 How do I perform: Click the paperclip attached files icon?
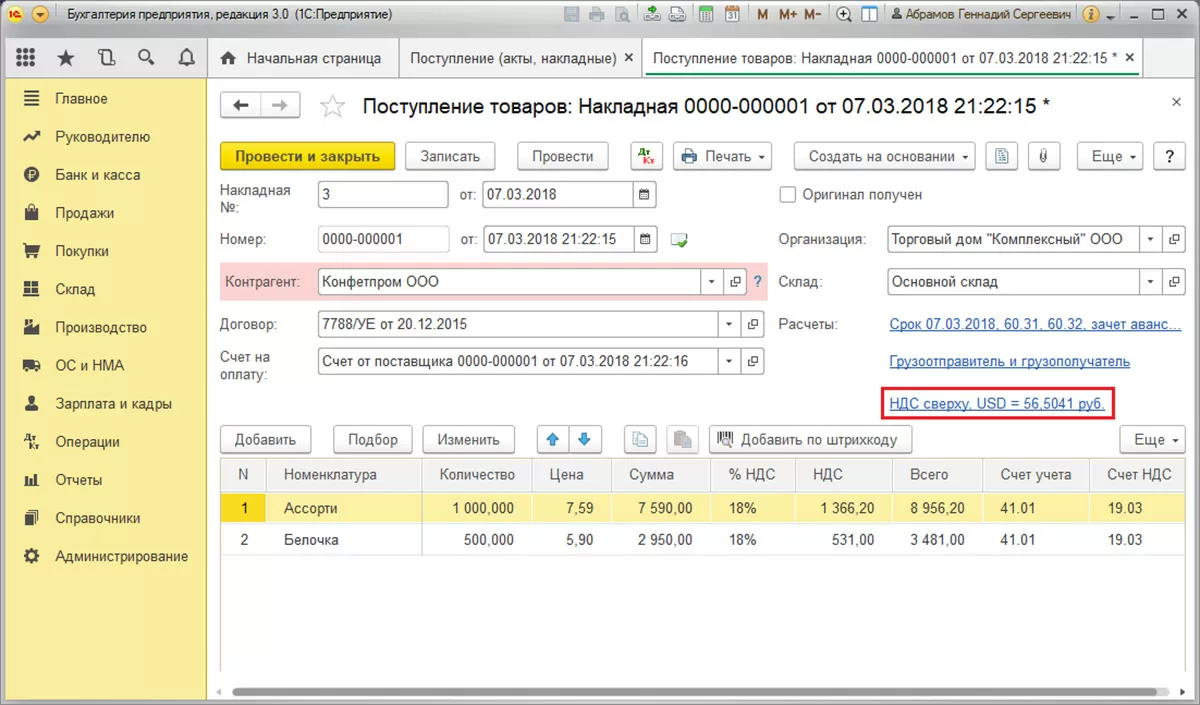tap(1042, 157)
